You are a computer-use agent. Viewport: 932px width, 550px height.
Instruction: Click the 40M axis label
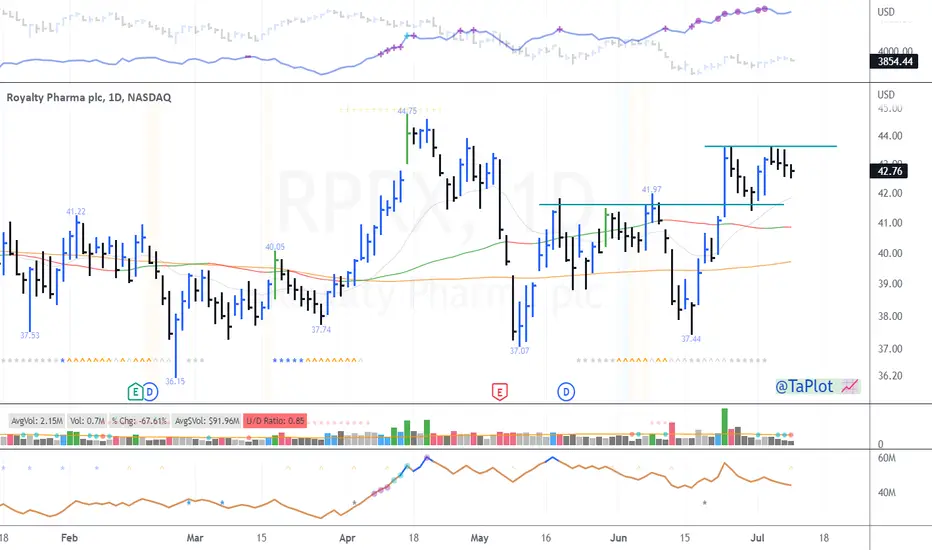coord(886,493)
